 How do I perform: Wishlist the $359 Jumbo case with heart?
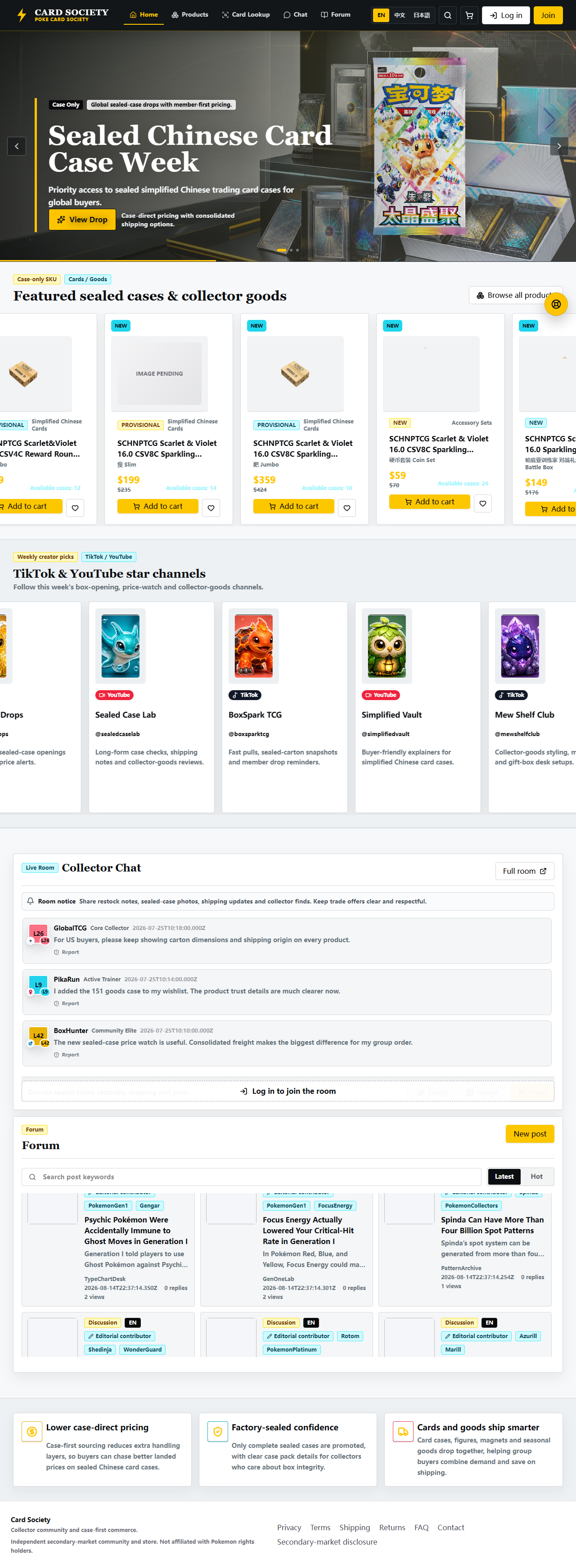coord(347,508)
